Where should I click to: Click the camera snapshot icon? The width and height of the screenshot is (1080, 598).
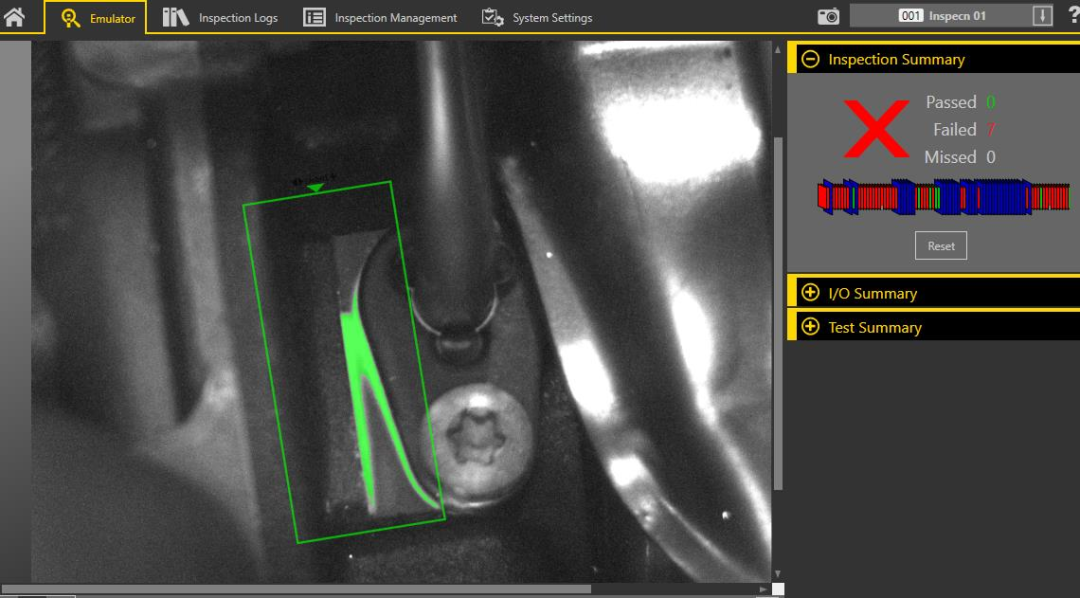click(829, 17)
